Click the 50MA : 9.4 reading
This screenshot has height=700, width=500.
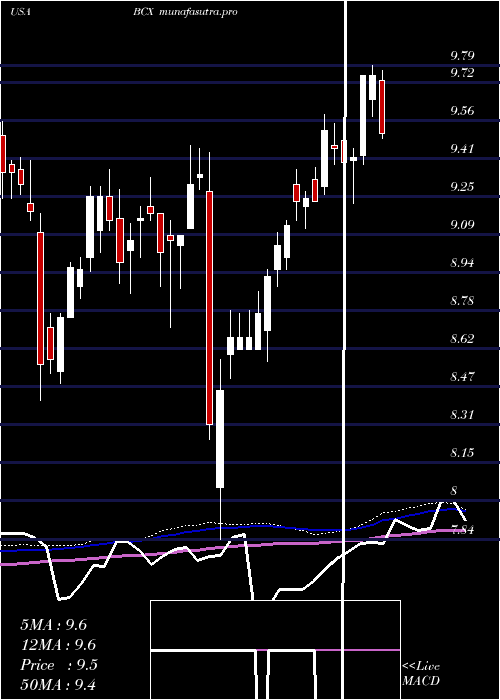(x=58, y=685)
